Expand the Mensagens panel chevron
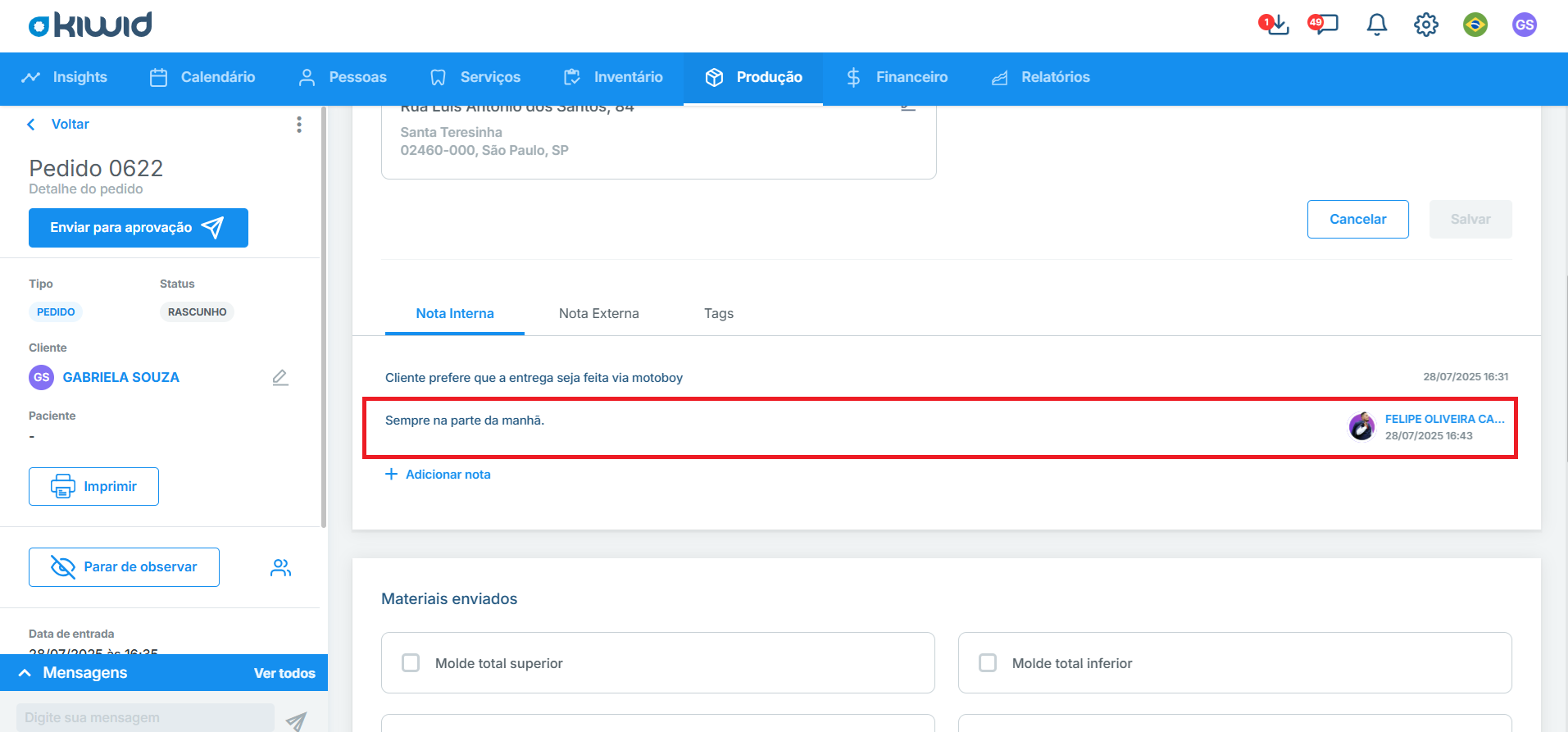Image resolution: width=1568 pixels, height=732 pixels. 25,673
